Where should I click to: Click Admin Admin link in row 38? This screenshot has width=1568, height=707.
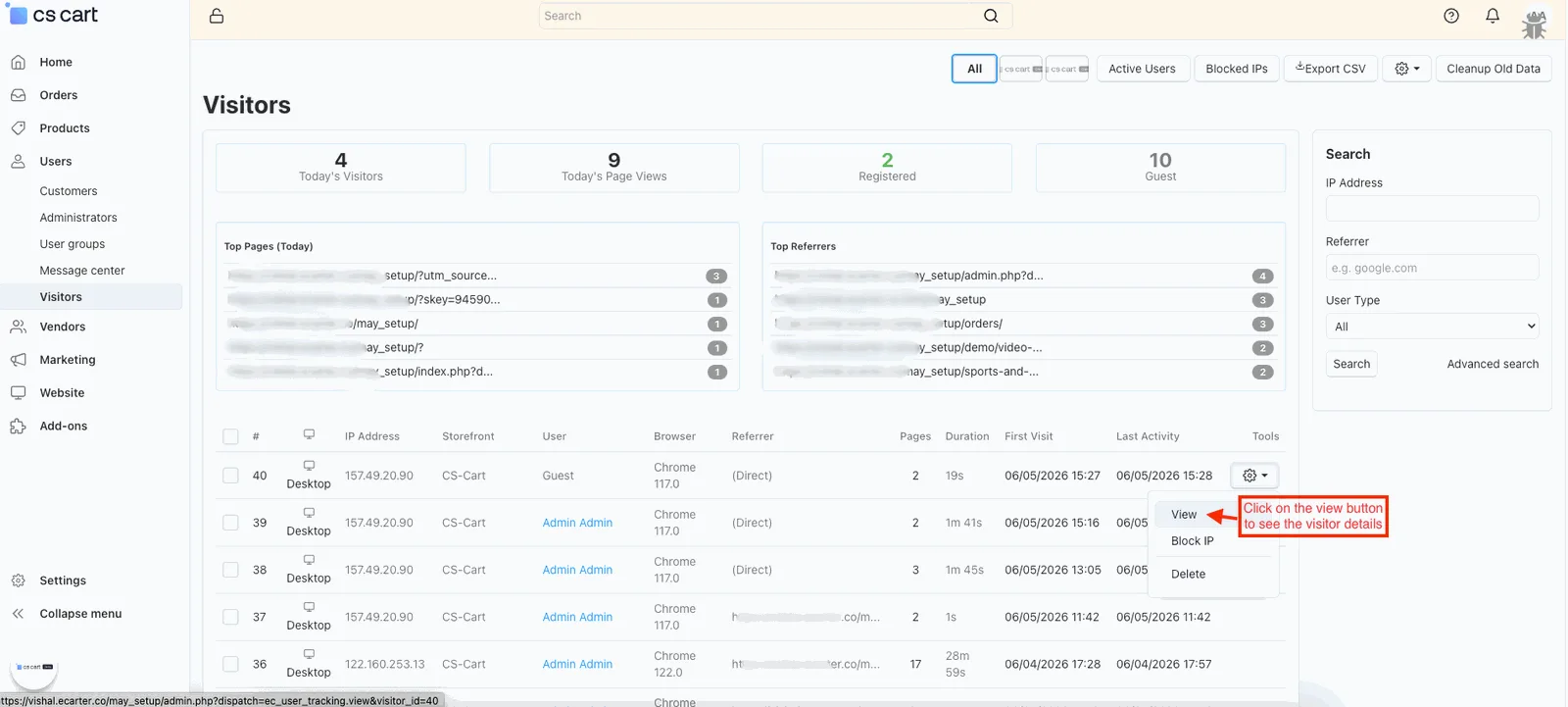point(577,570)
